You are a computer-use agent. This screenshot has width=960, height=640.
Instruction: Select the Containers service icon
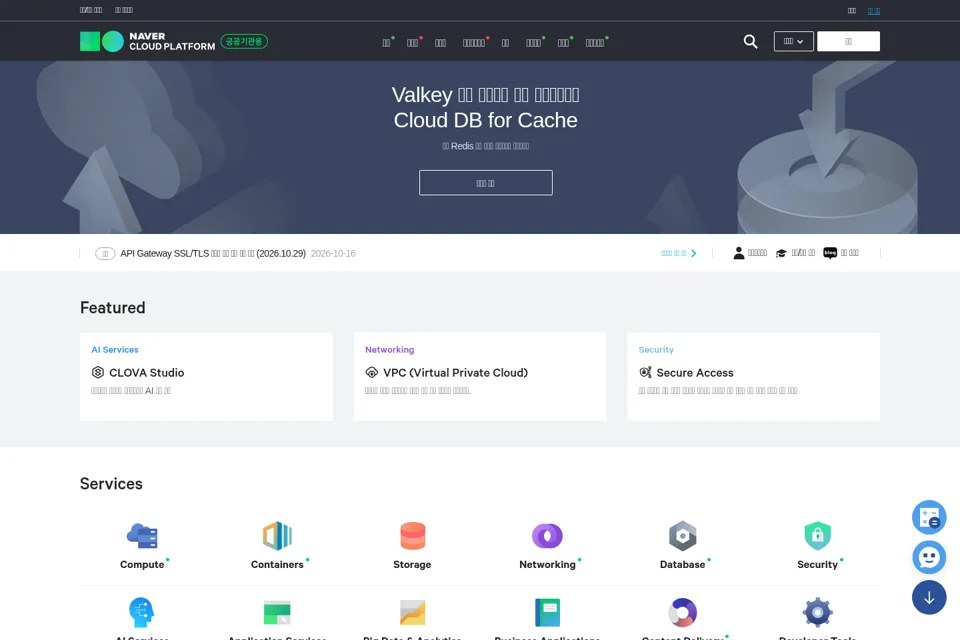click(x=277, y=536)
